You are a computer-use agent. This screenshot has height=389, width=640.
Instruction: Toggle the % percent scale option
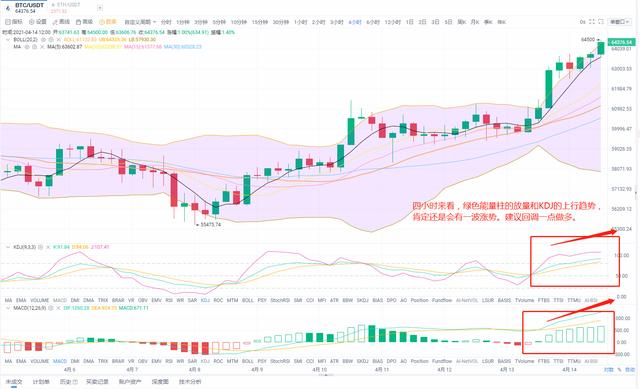(619, 369)
